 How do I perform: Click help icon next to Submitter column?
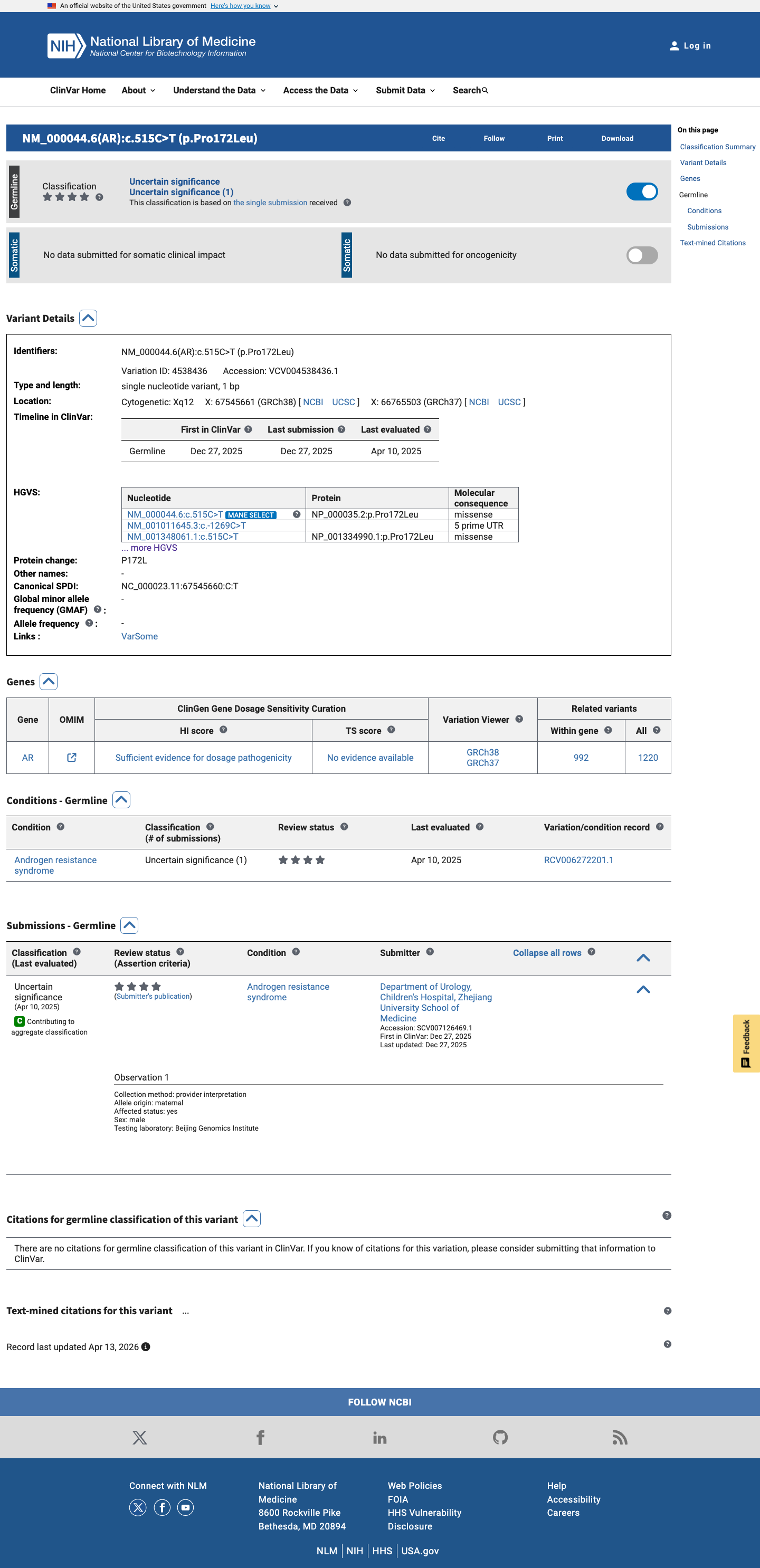[x=430, y=952]
